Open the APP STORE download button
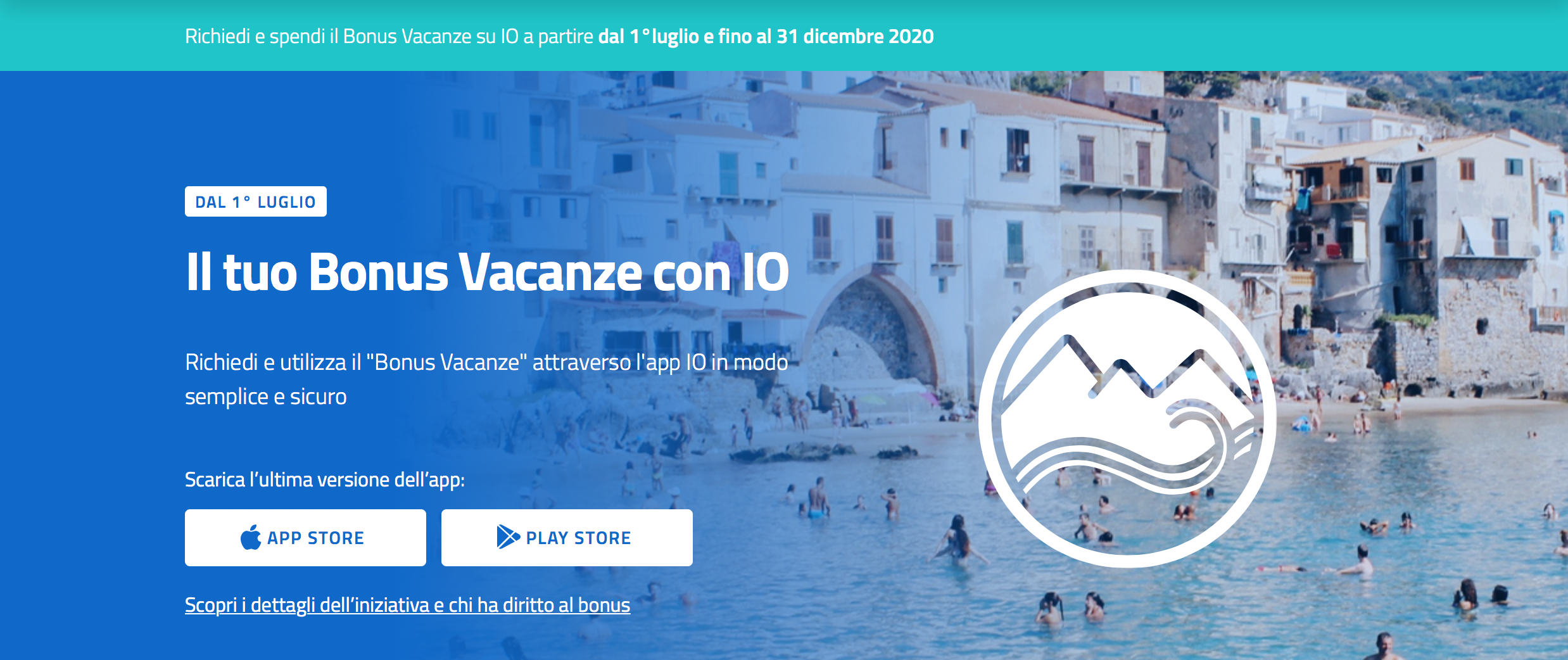This screenshot has width=1568, height=660. point(305,538)
